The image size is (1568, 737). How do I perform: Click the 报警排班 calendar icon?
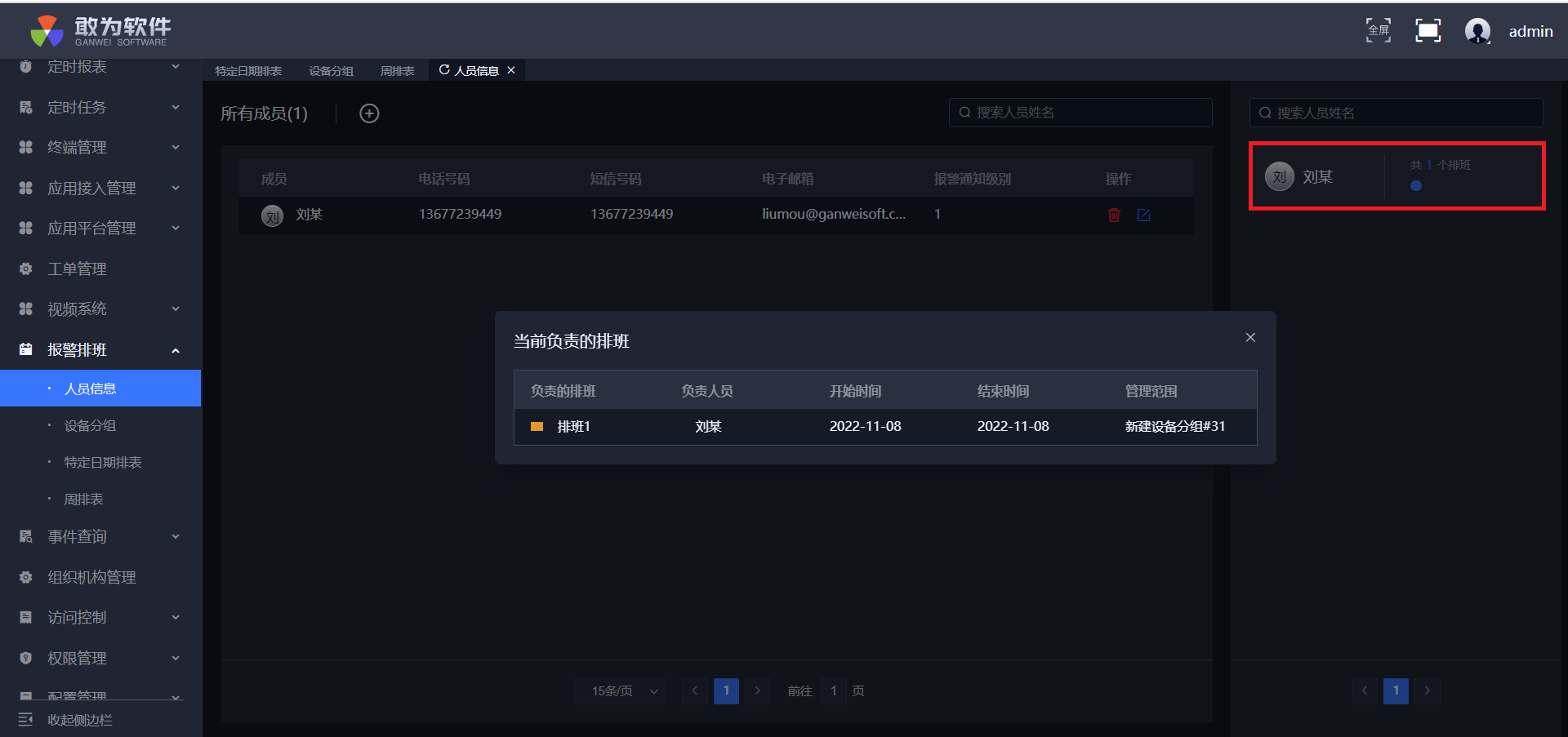[26, 349]
